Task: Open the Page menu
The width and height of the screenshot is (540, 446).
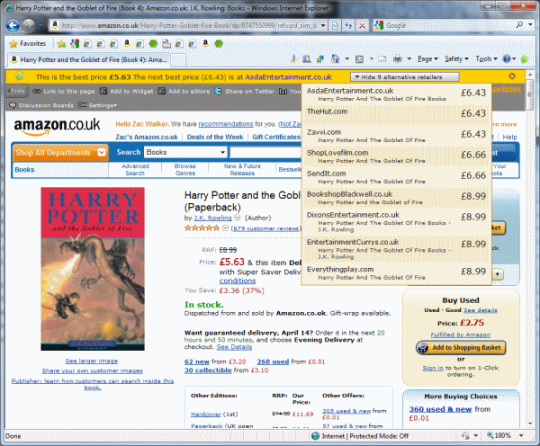Action: [x=427, y=59]
